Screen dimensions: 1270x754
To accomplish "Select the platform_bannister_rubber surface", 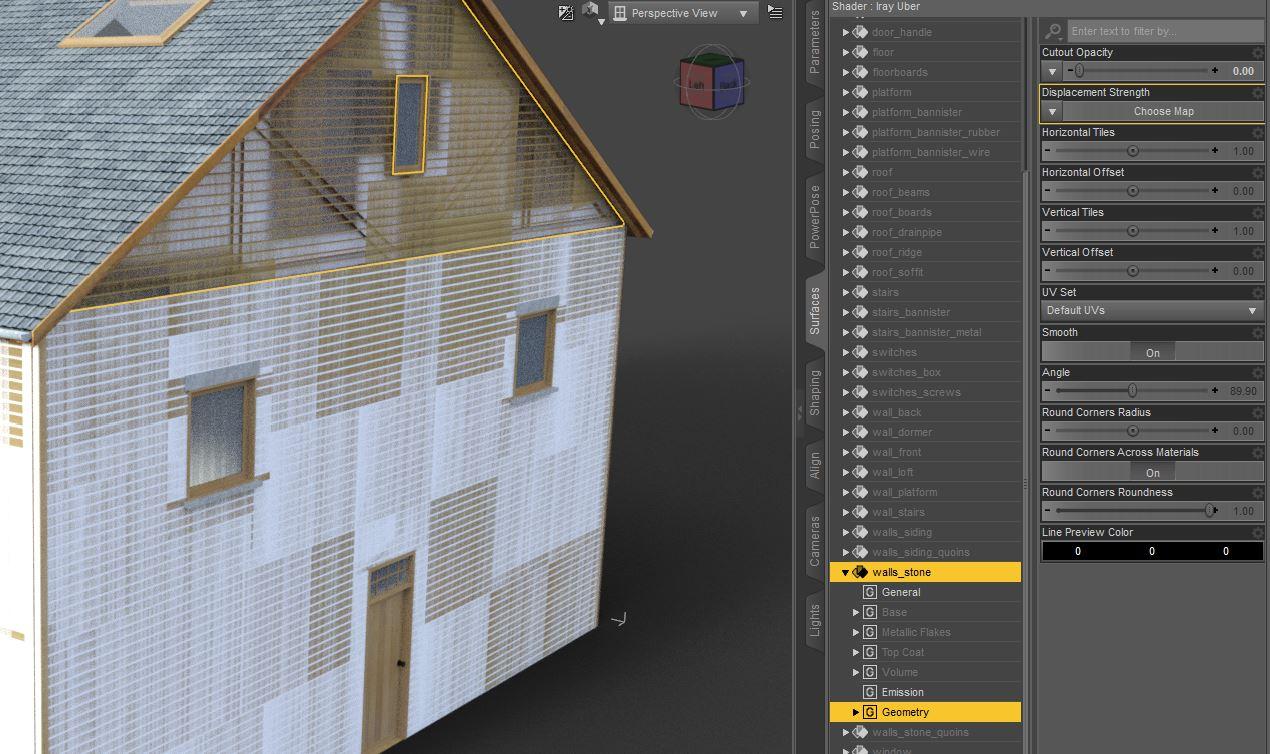I will coord(936,132).
